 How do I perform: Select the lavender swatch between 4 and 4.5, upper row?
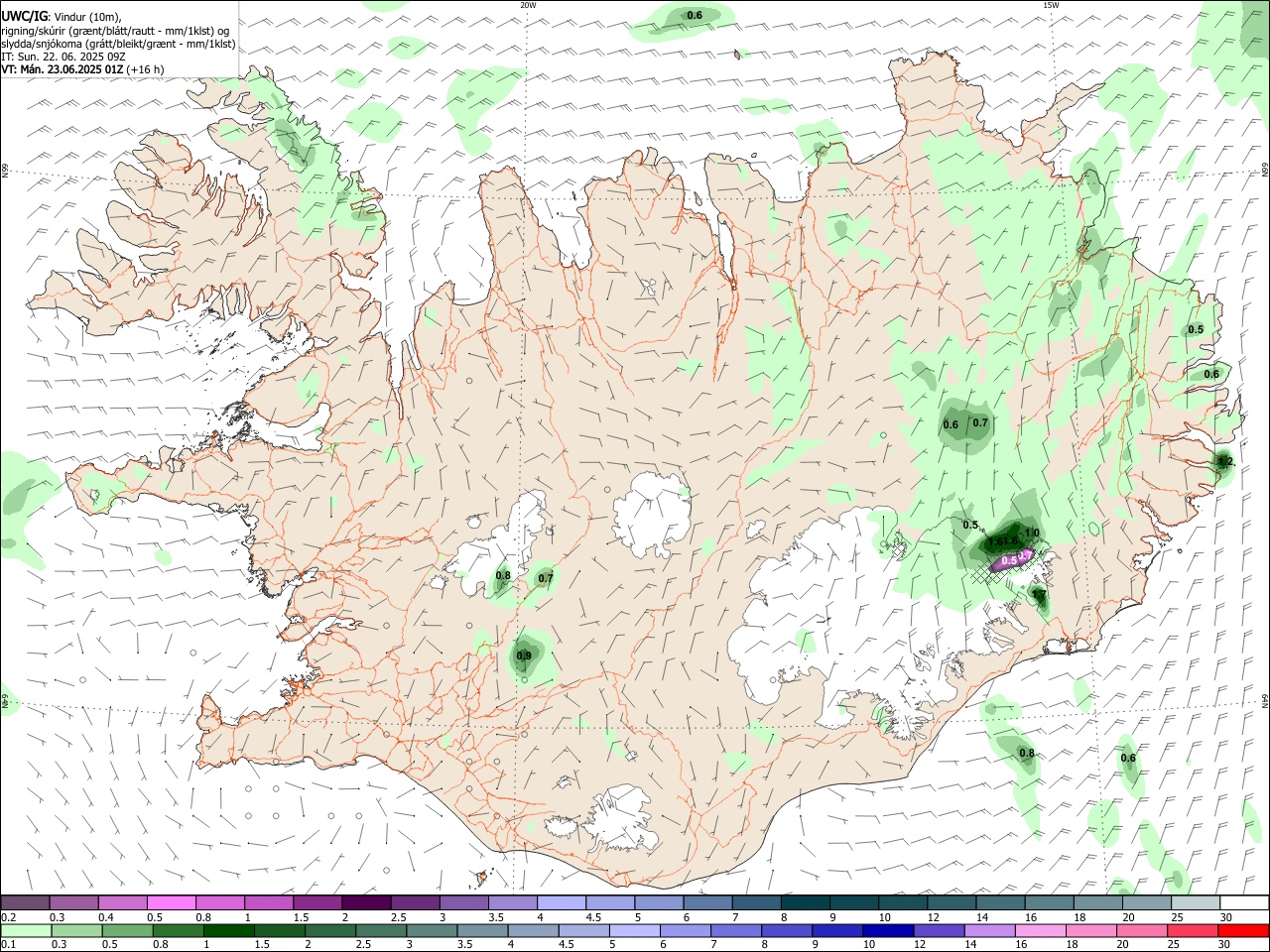(x=561, y=902)
